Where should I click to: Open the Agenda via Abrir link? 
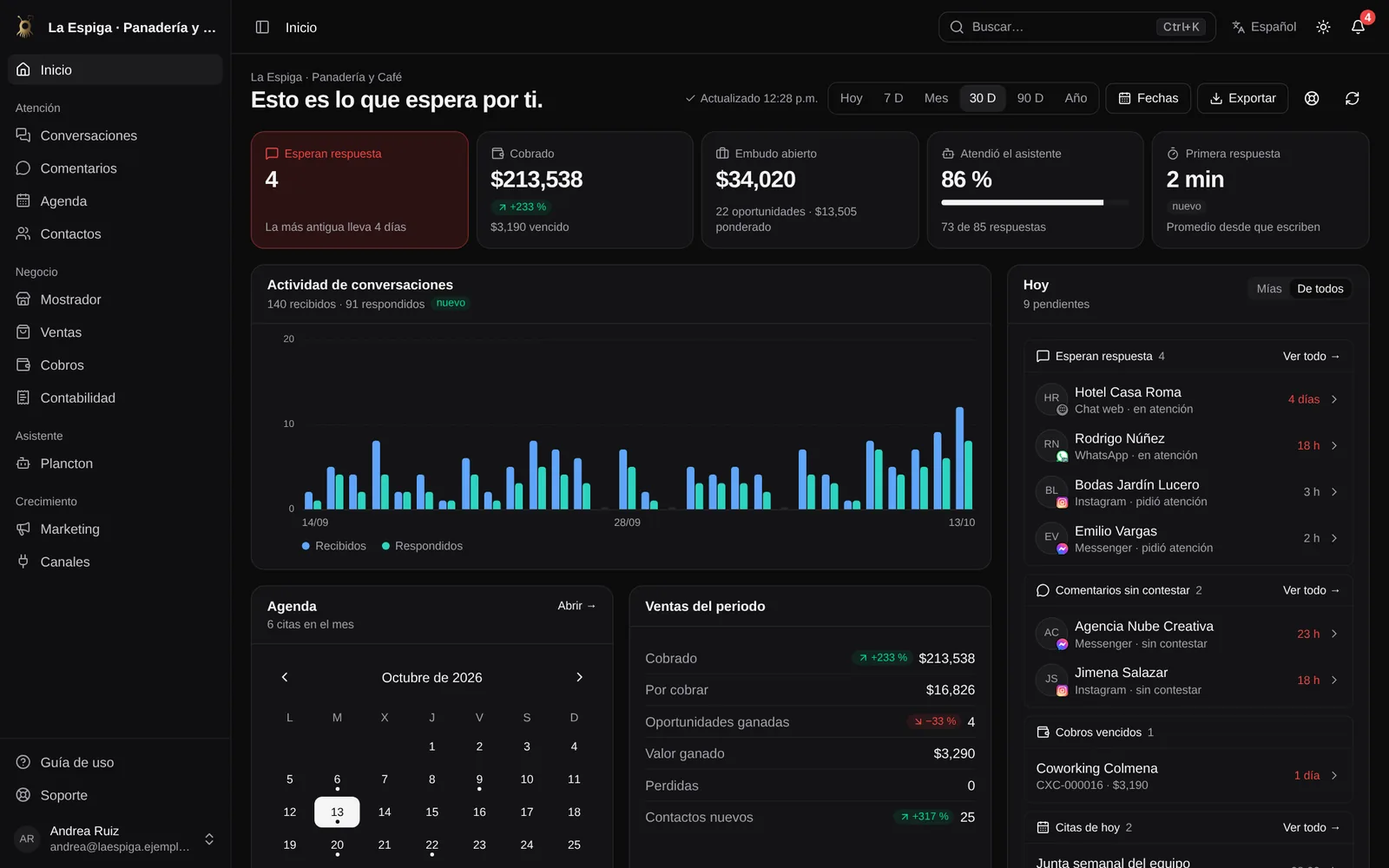(576, 606)
